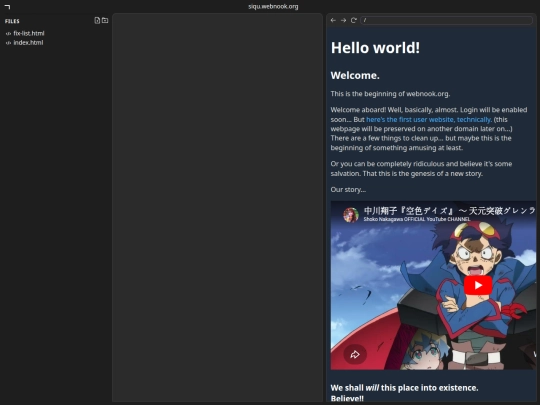Click the siqu.webnook.org title
The image size is (540, 405).
point(273,7)
